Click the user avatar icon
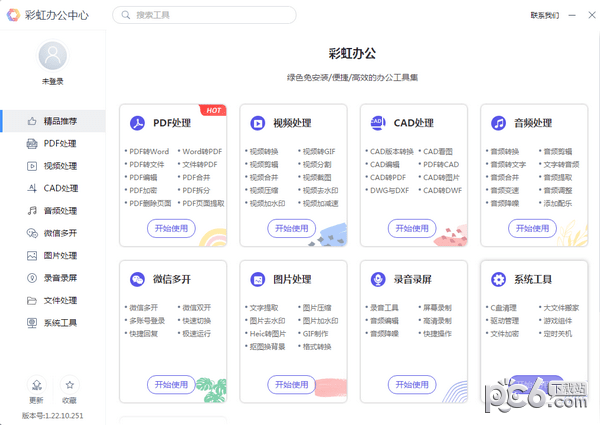 pyautogui.click(x=52, y=56)
